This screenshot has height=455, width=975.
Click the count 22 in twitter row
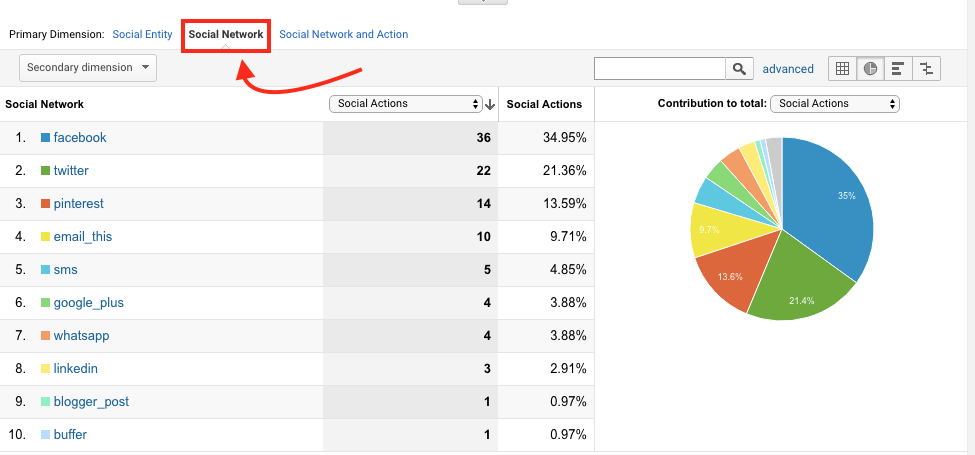point(484,171)
